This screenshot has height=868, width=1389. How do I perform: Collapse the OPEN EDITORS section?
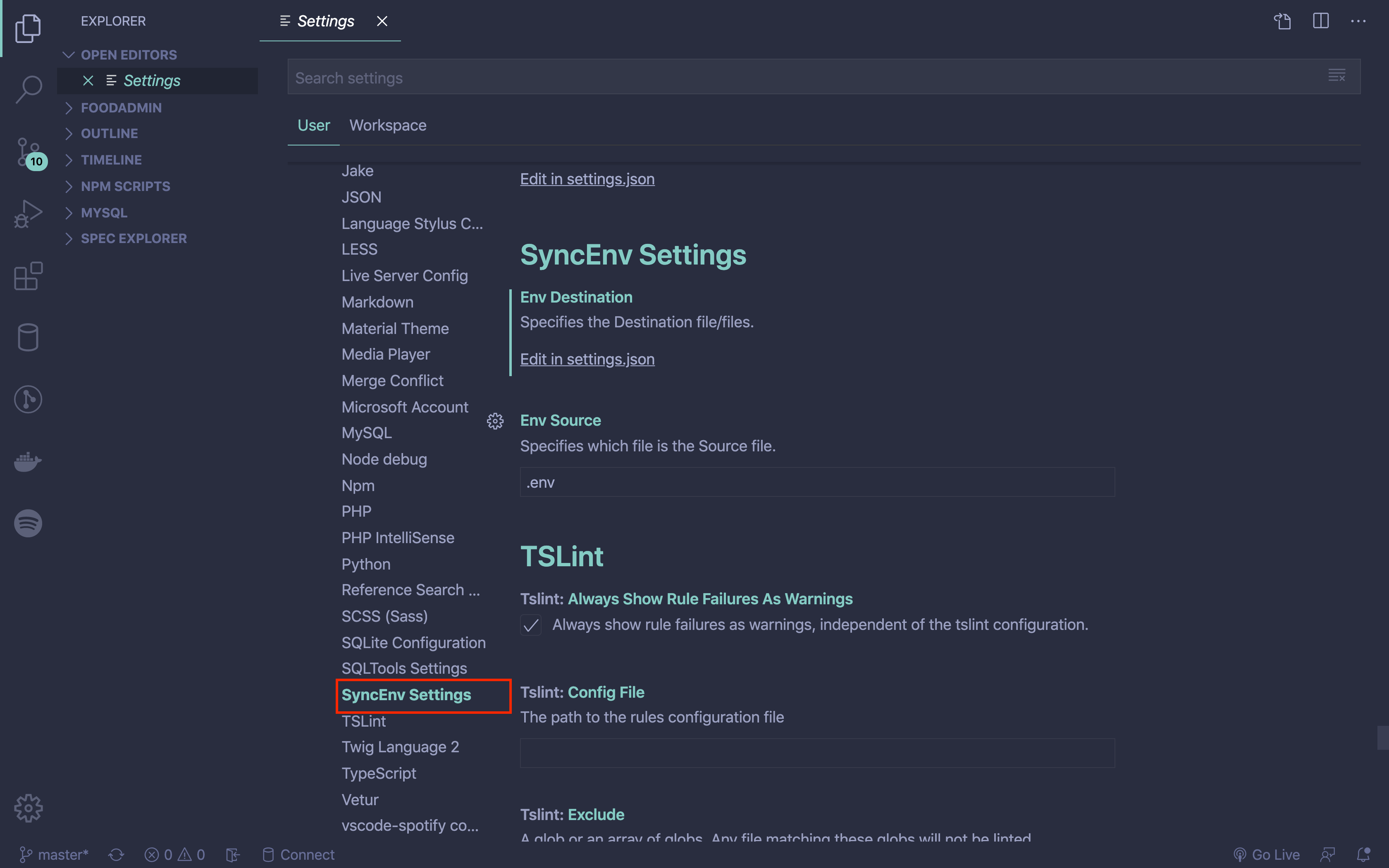(x=129, y=55)
